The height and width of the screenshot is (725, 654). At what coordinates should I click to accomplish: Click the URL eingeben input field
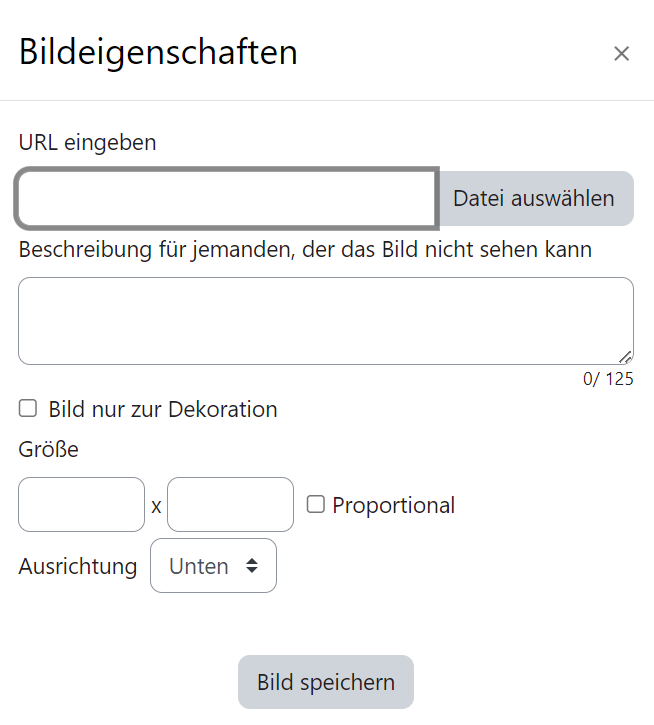click(x=226, y=199)
